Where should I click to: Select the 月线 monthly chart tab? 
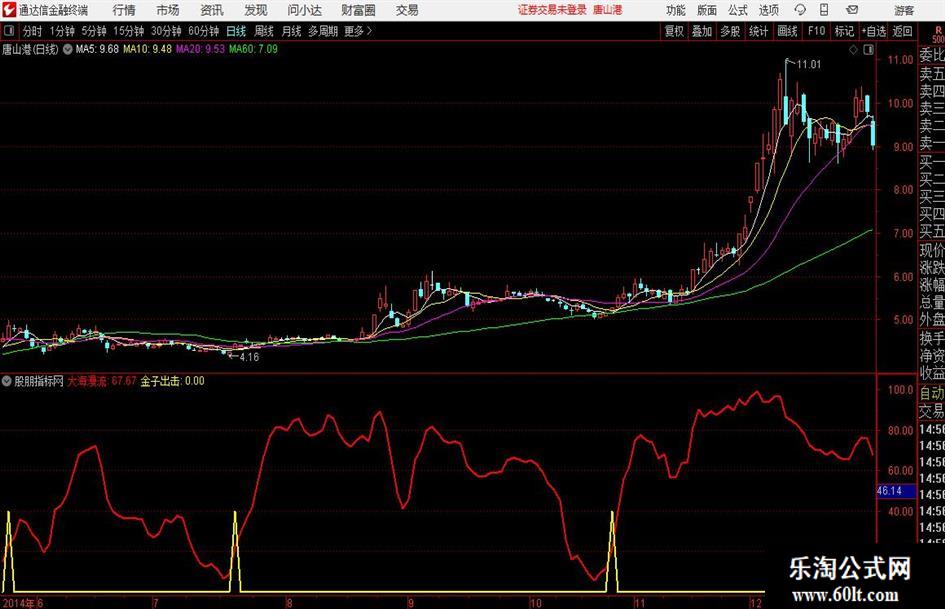point(291,31)
